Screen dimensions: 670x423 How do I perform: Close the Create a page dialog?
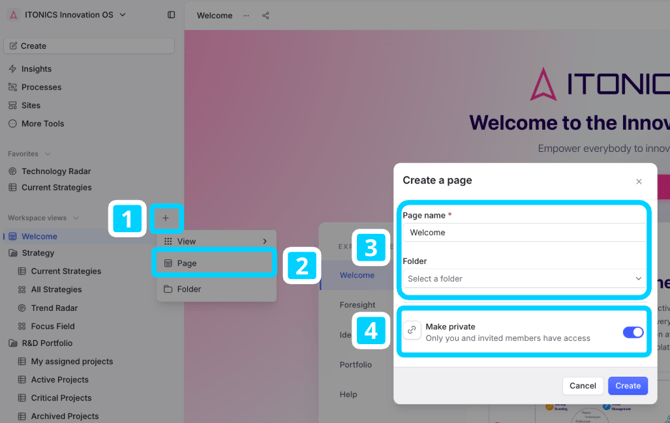tap(639, 182)
